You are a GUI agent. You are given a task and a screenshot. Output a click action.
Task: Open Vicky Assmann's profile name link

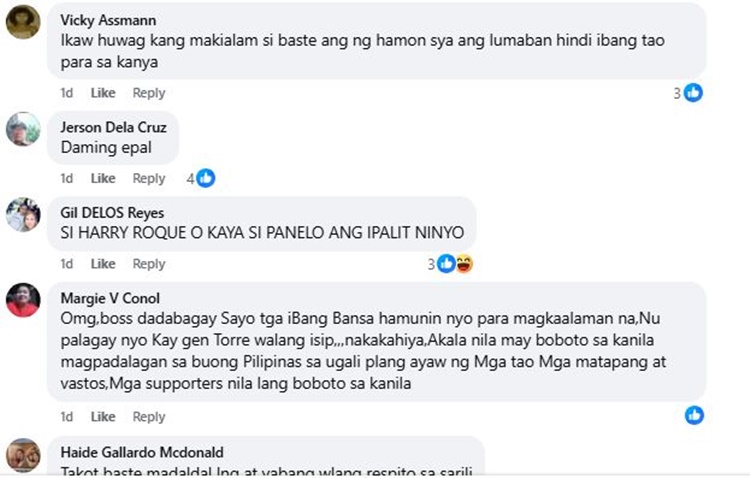[108, 20]
